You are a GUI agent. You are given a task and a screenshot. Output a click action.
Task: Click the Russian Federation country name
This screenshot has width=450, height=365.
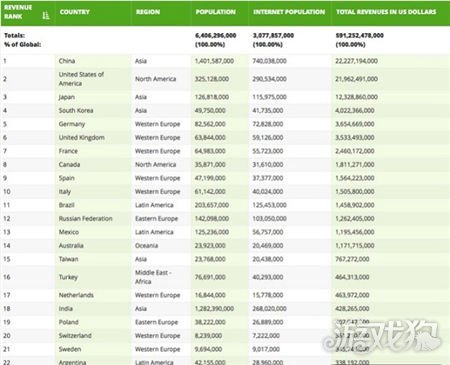(85, 219)
